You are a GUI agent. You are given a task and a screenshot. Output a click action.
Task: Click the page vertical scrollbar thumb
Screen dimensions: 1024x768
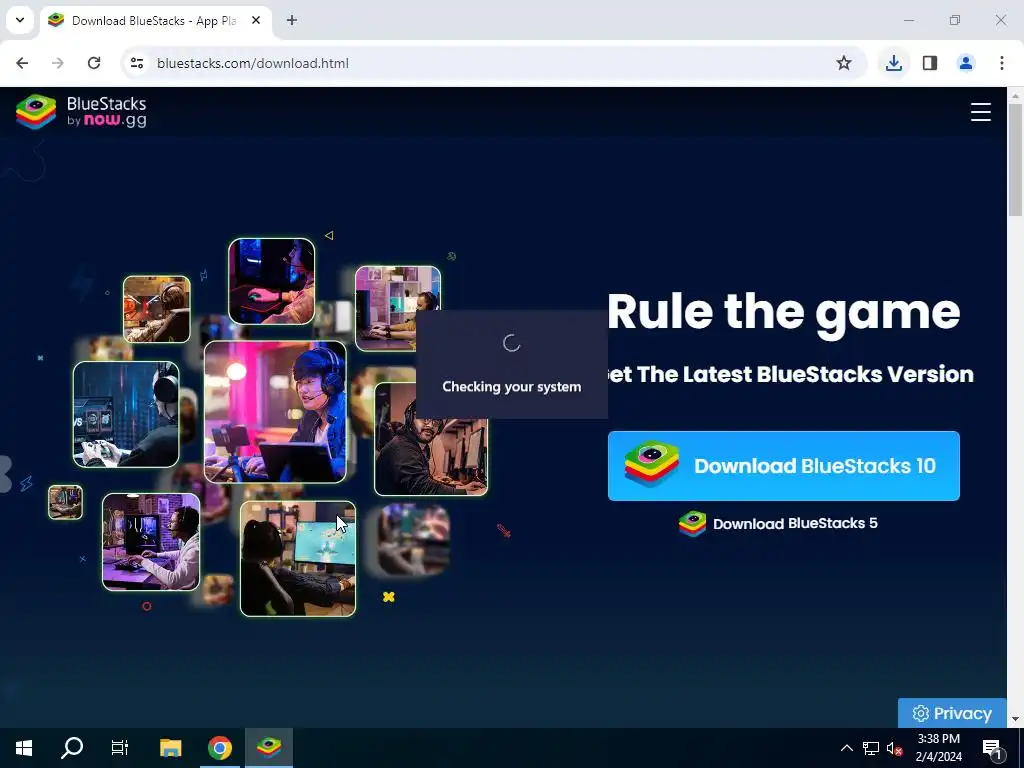[1015, 159]
